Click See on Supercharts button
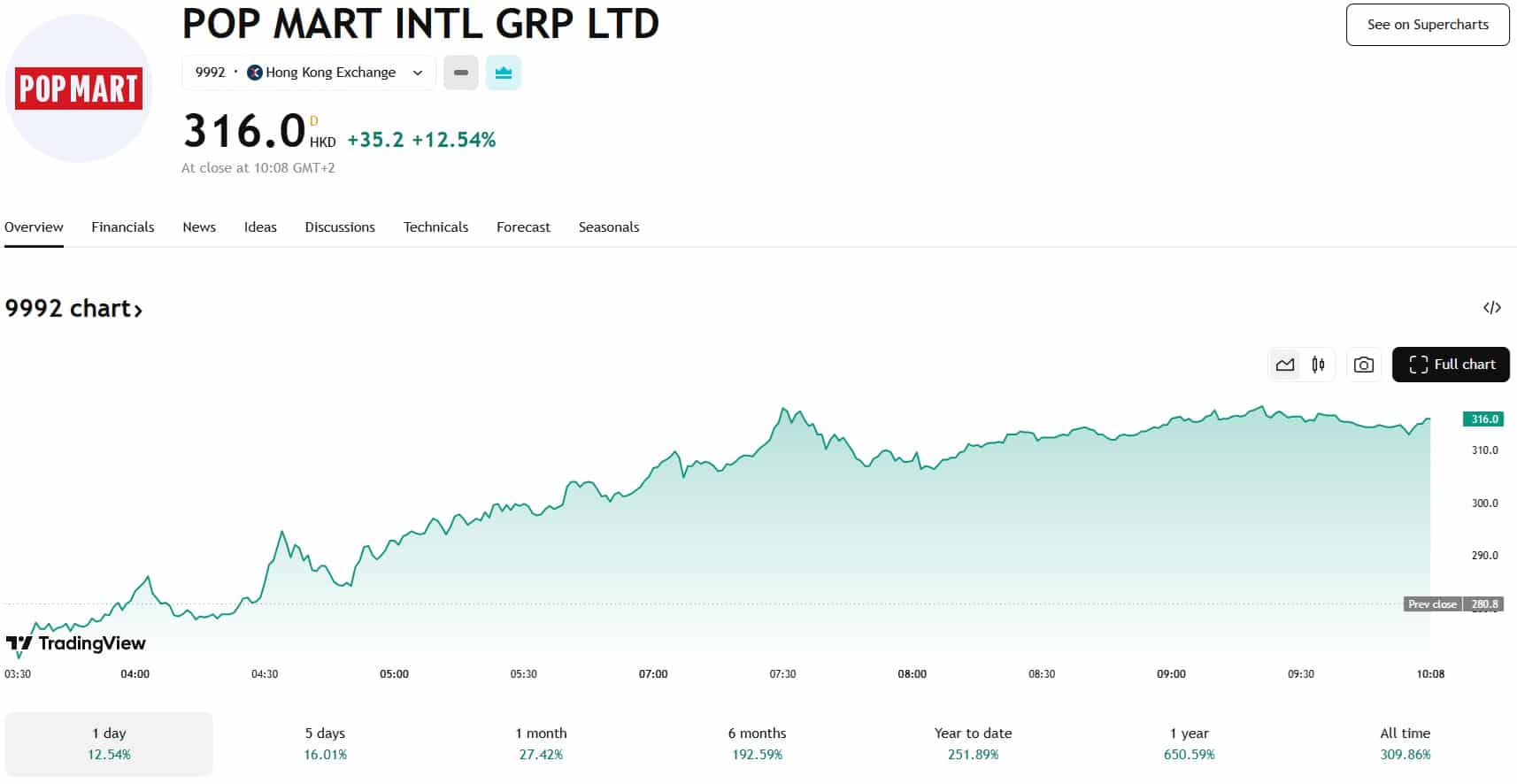The height and width of the screenshot is (784, 1517). 1428,25
